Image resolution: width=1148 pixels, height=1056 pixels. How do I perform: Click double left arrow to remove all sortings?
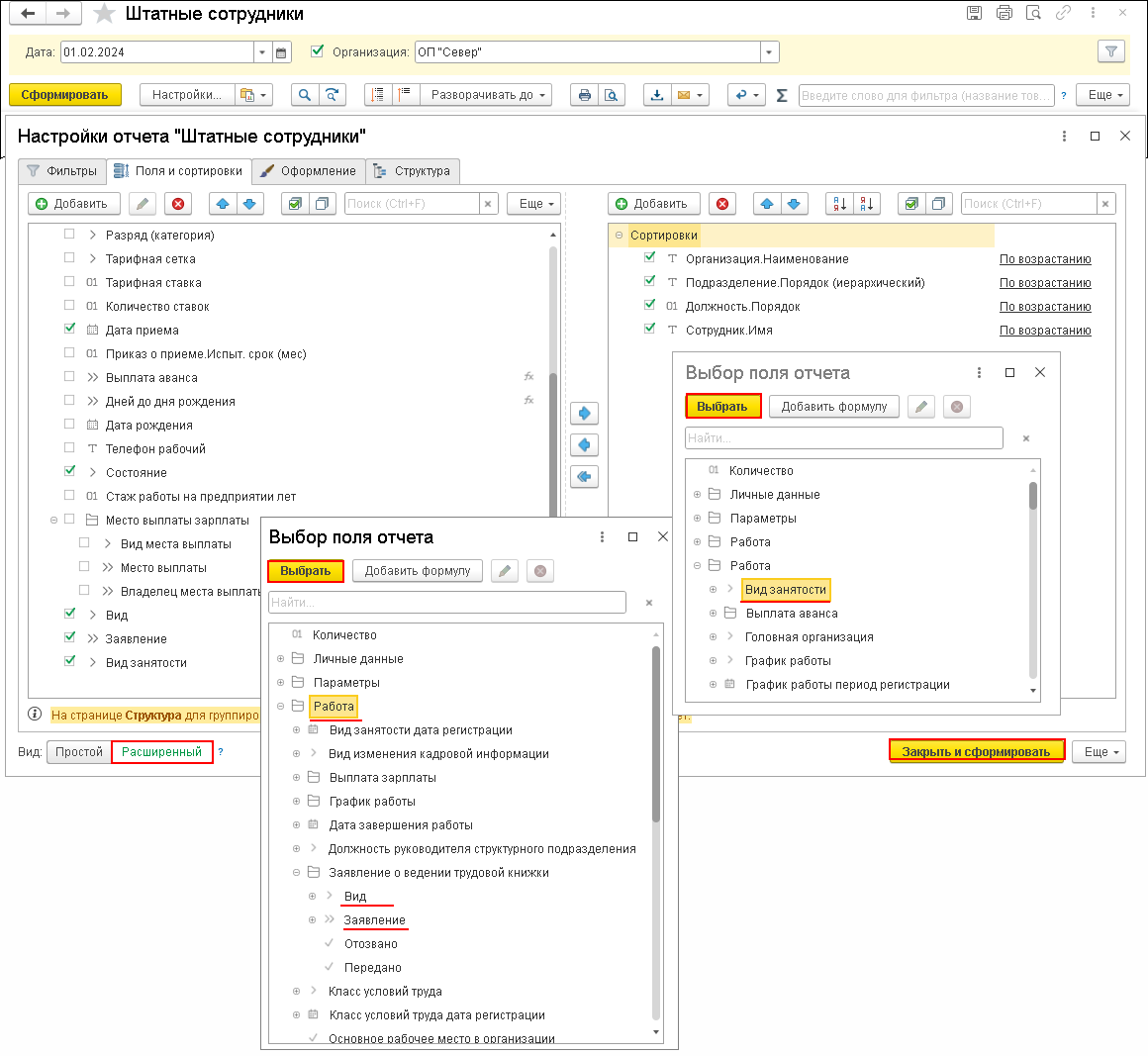[584, 477]
